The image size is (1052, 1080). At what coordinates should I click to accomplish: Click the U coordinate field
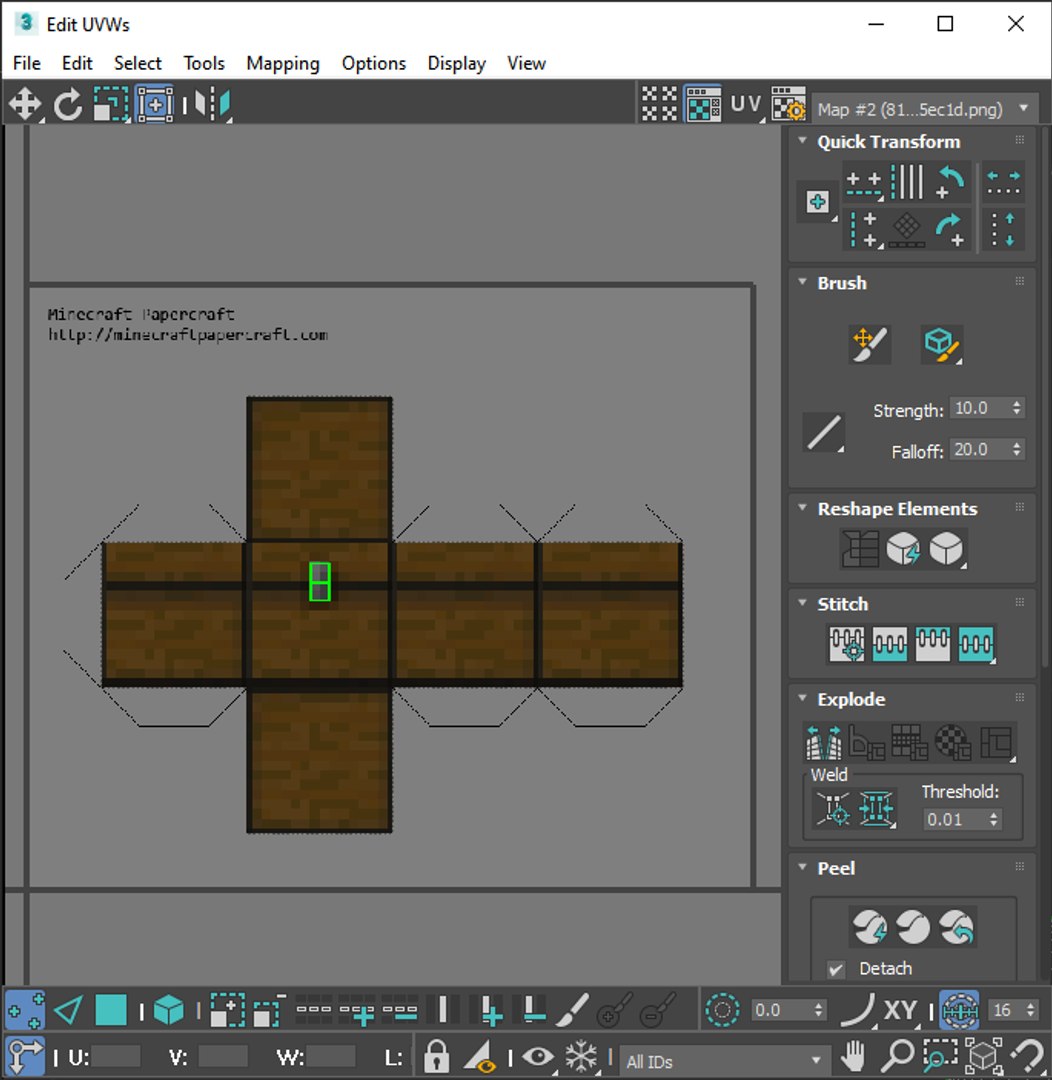(115, 1057)
